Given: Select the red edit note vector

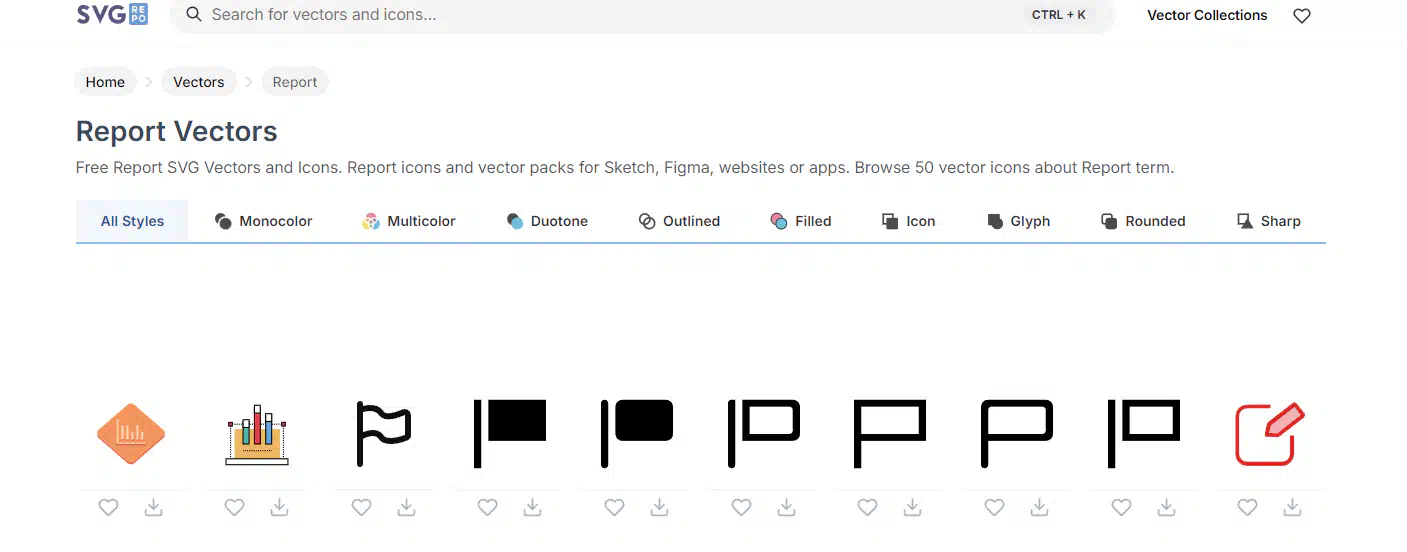Looking at the screenshot, I should click(x=1270, y=434).
